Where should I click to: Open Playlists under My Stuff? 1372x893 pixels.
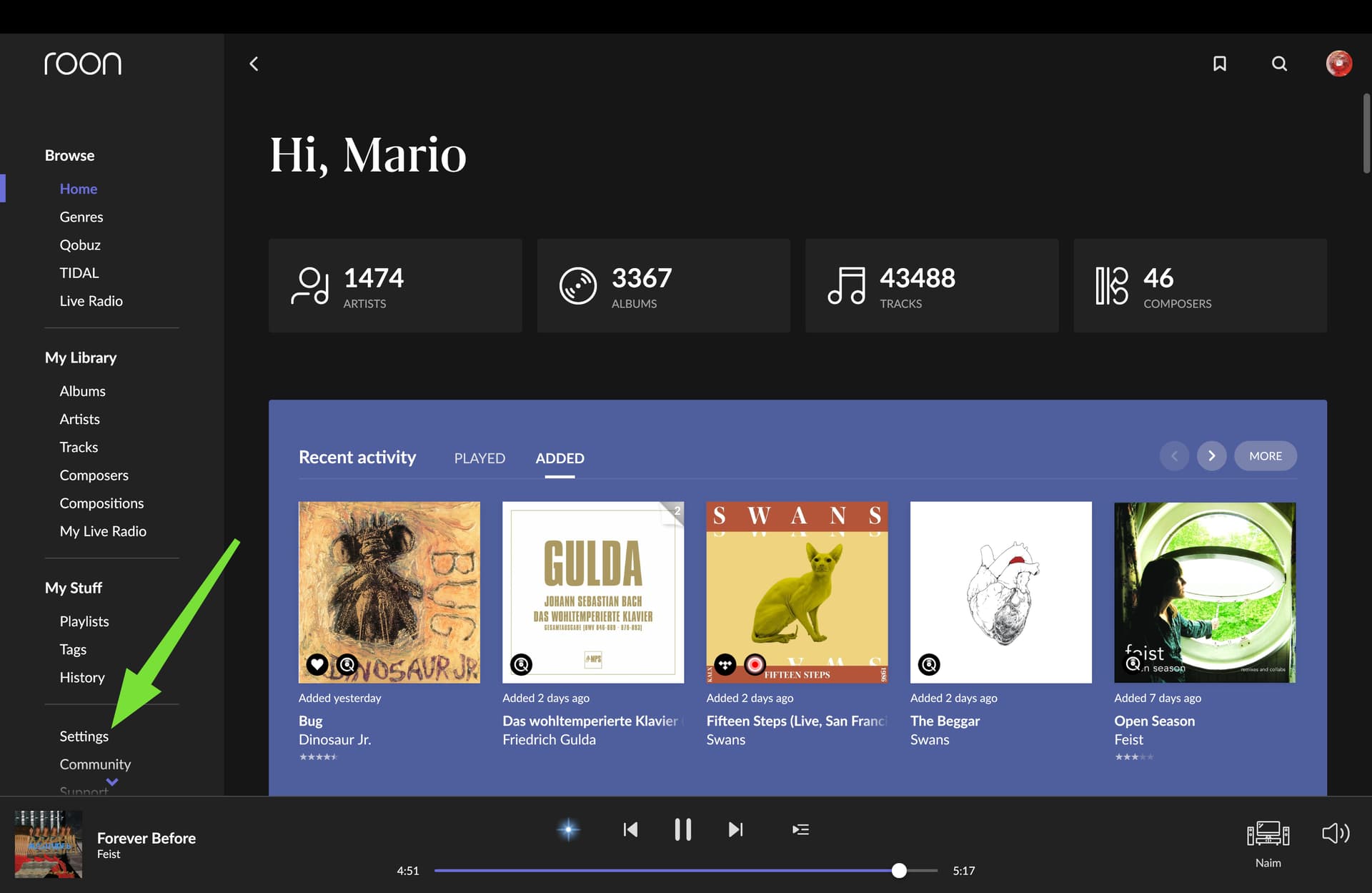point(84,621)
